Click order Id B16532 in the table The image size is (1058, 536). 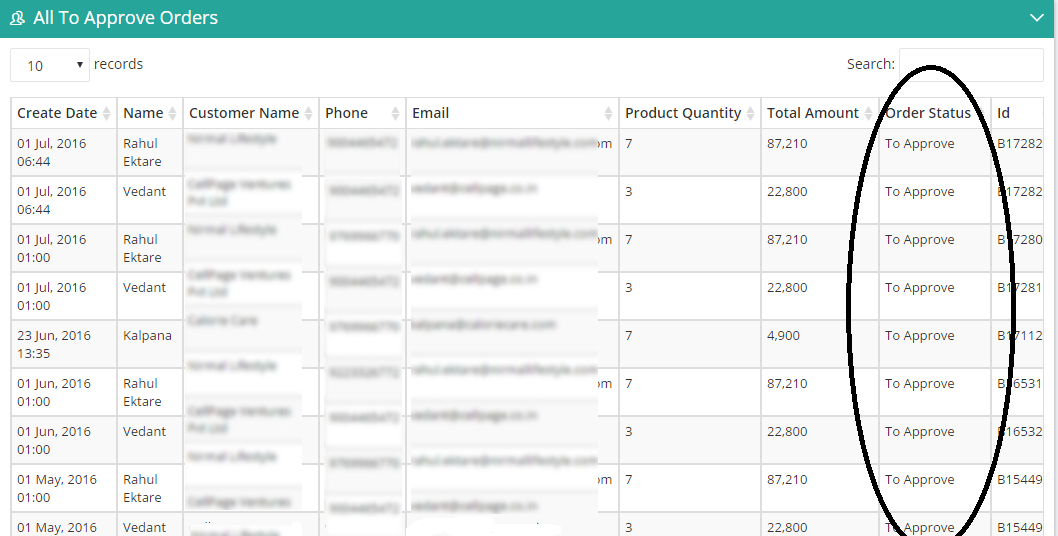[x=1020, y=431]
